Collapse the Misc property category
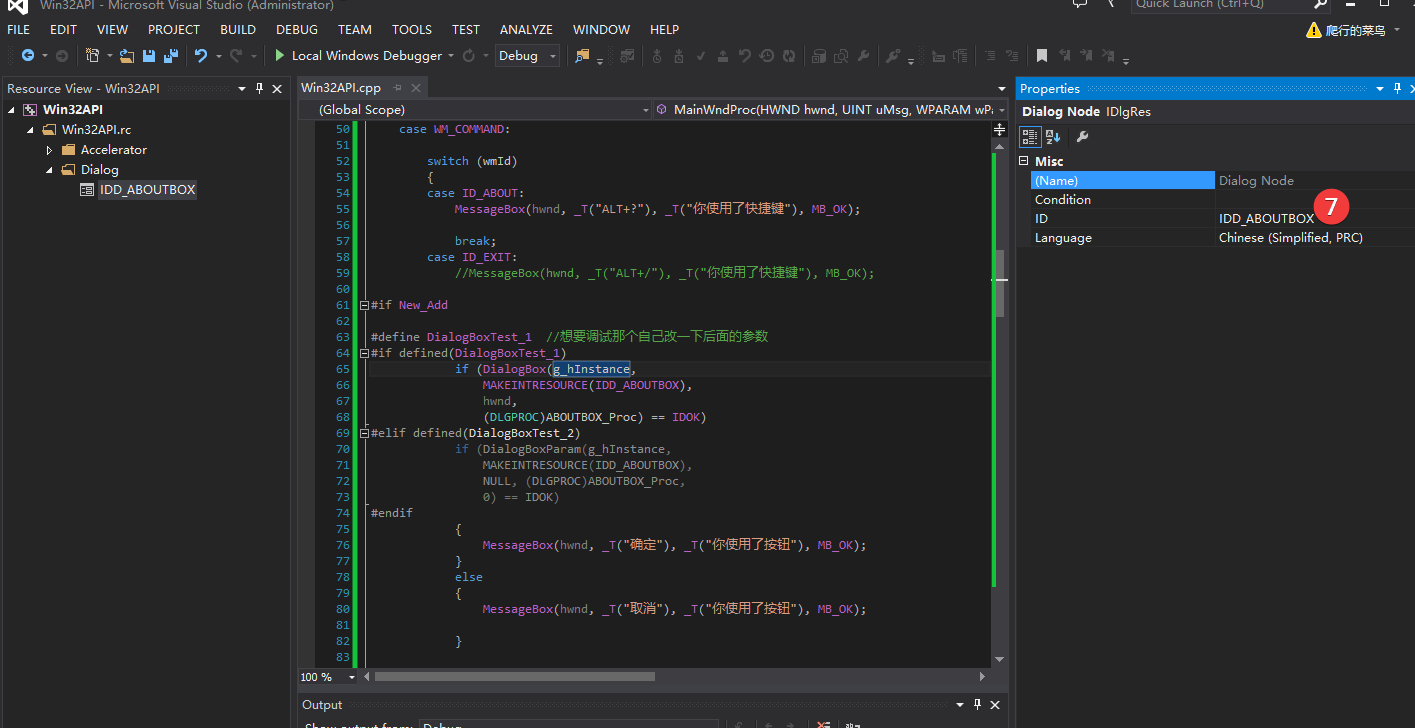1415x728 pixels. 1024,161
